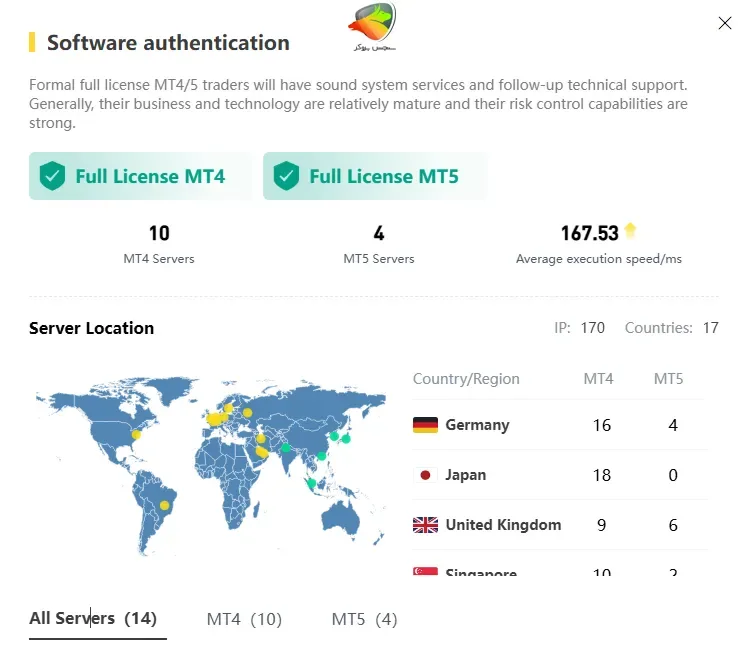Switch to the All Servers (14) tab

click(x=93, y=618)
